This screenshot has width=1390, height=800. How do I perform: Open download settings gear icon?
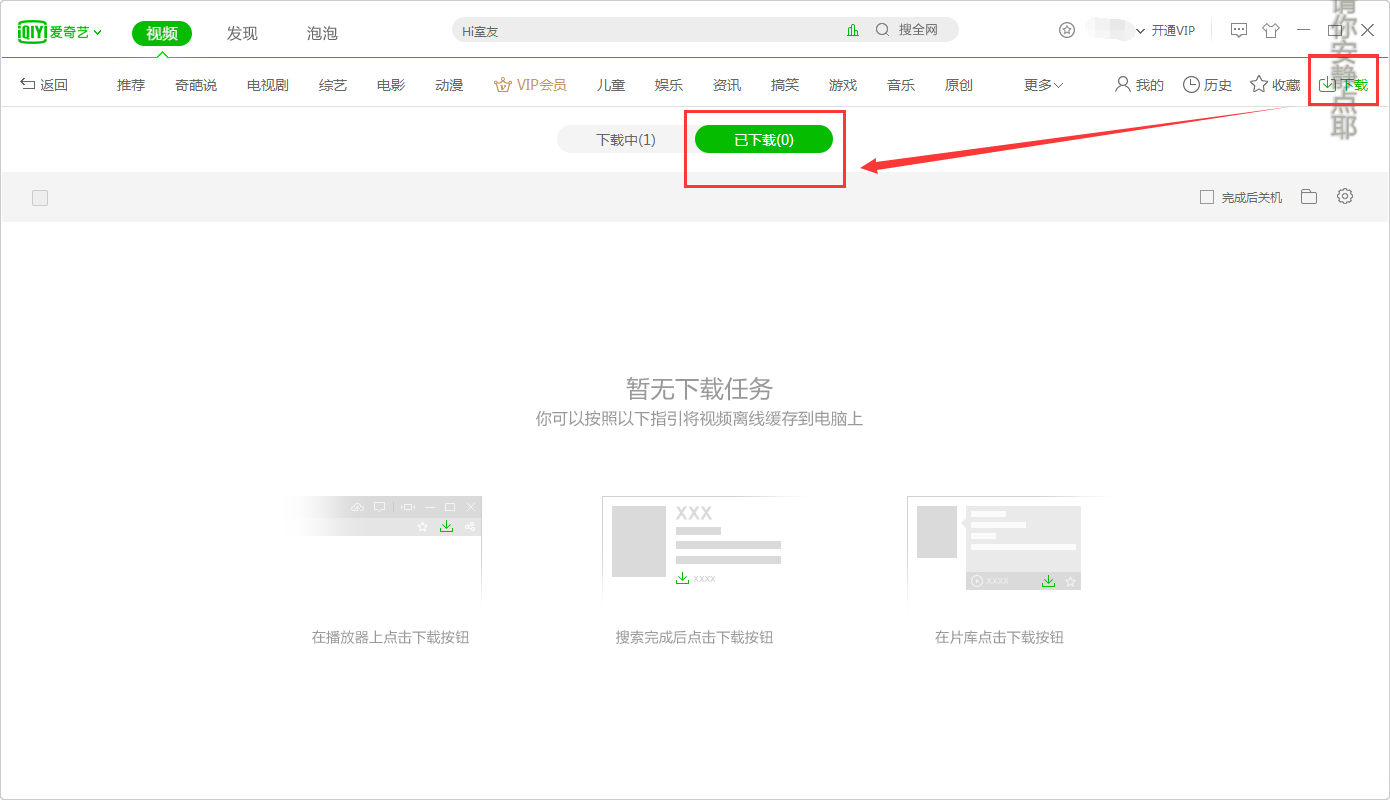click(1344, 196)
